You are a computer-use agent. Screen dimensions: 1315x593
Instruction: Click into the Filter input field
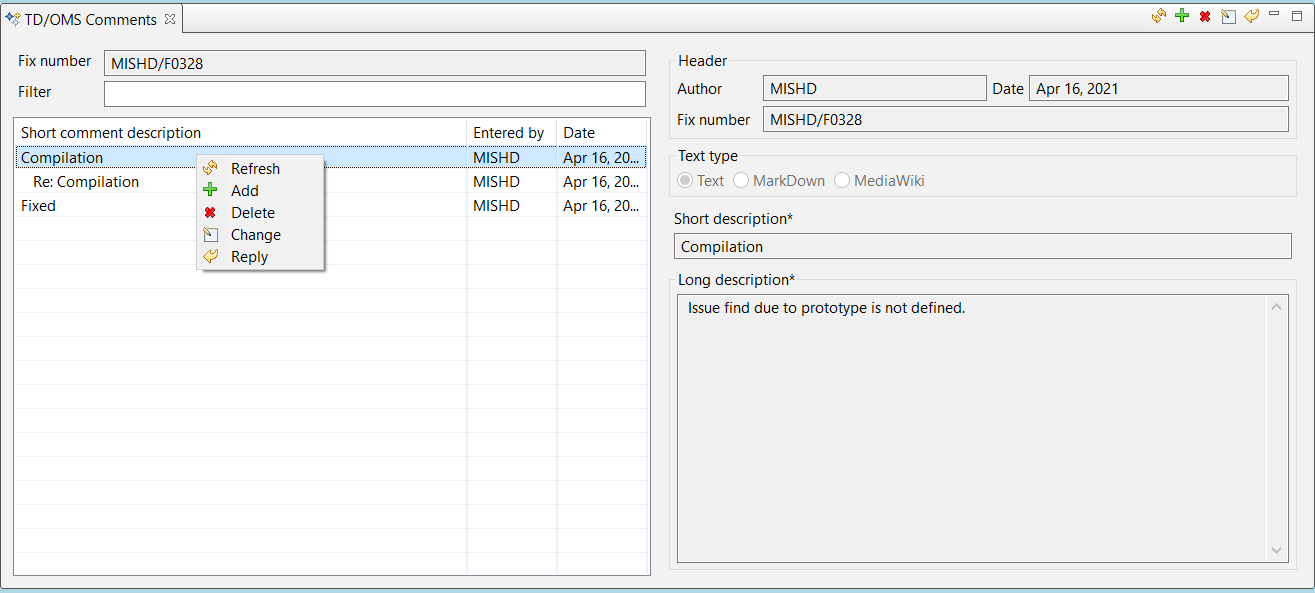[374, 94]
